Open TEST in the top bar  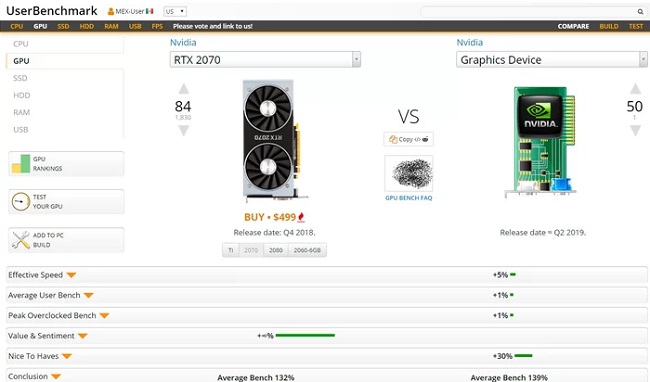[x=636, y=26]
